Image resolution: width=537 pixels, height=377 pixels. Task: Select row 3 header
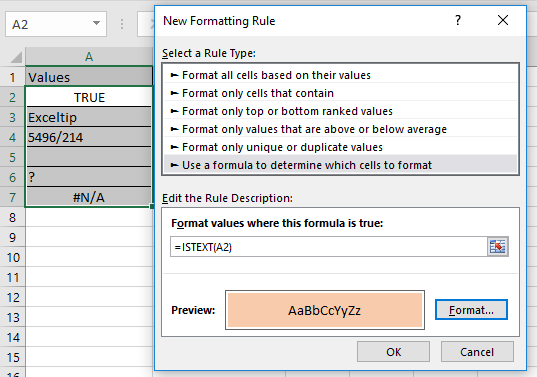coord(13,117)
